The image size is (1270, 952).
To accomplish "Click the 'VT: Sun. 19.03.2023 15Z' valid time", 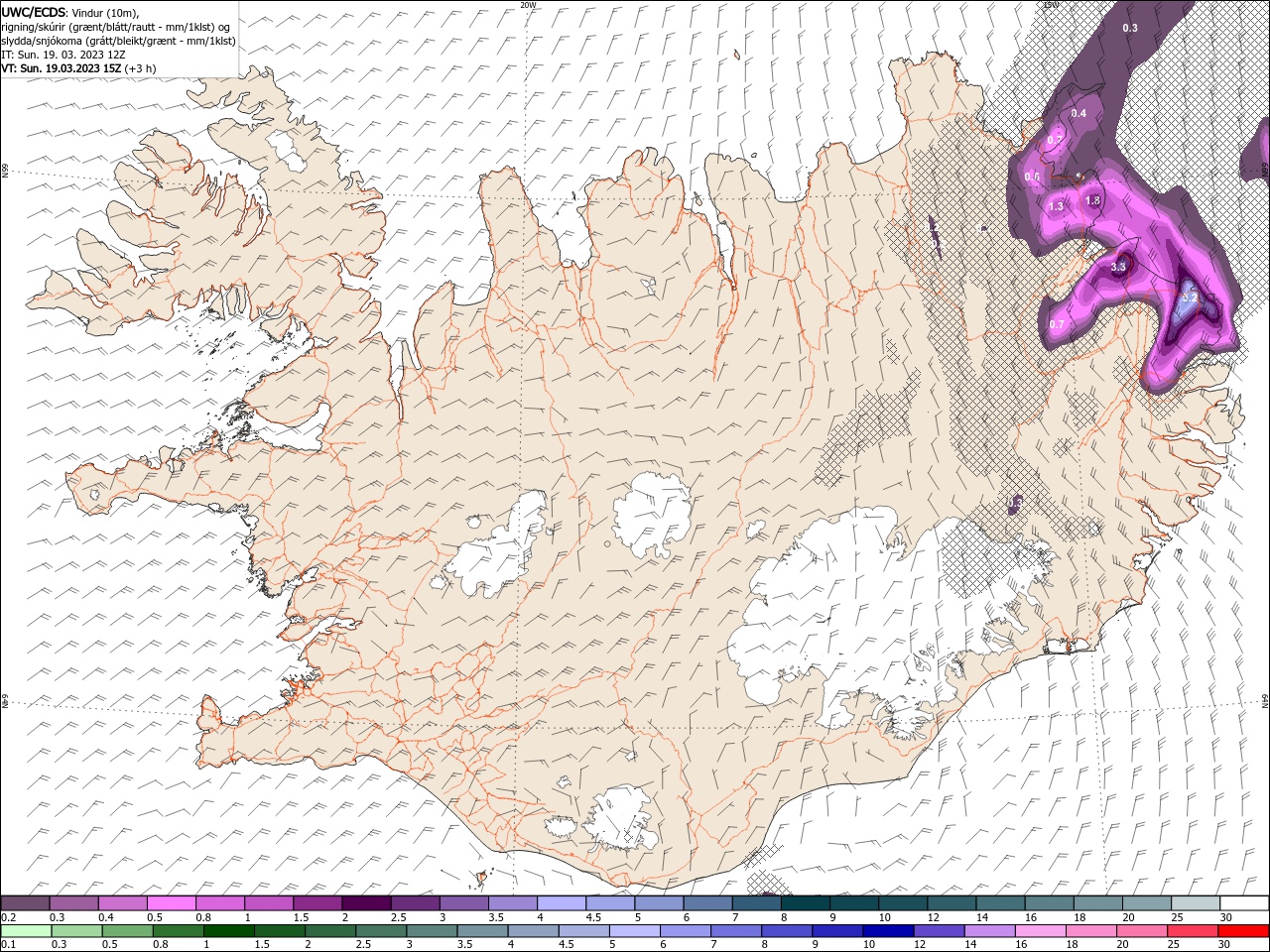I will (x=62, y=68).
